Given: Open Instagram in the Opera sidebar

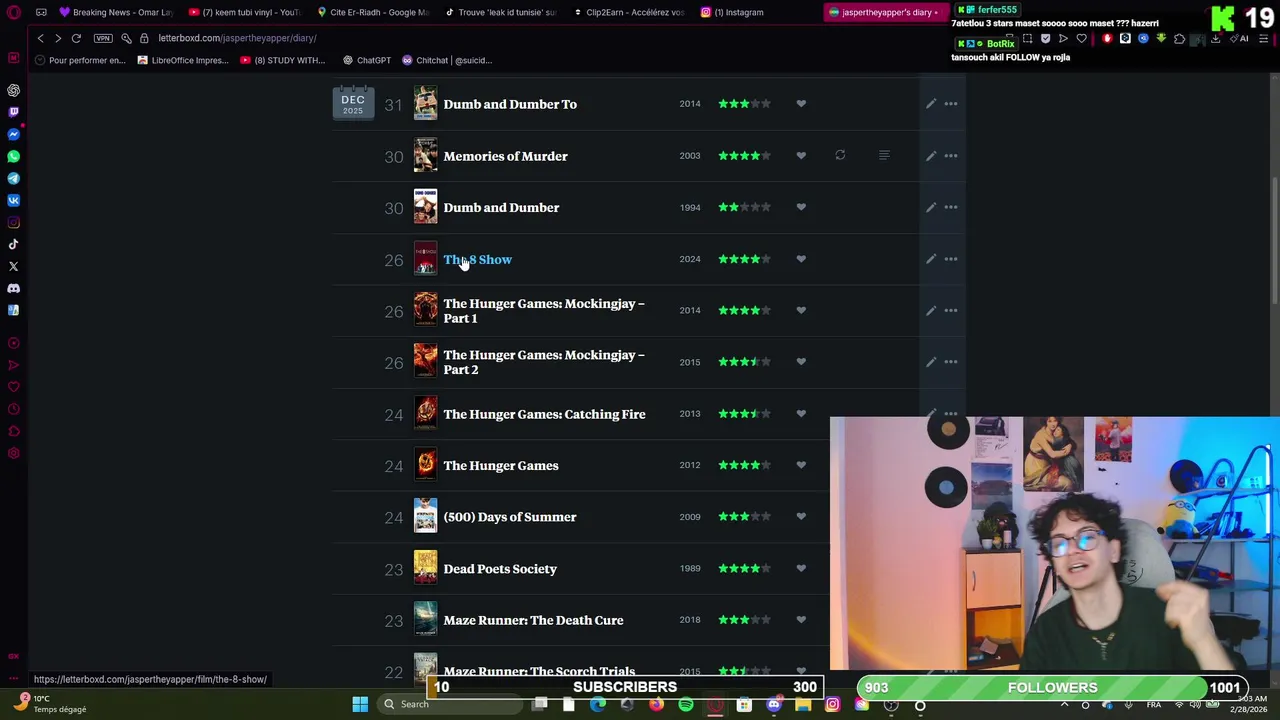Looking at the screenshot, I should tap(13, 222).
